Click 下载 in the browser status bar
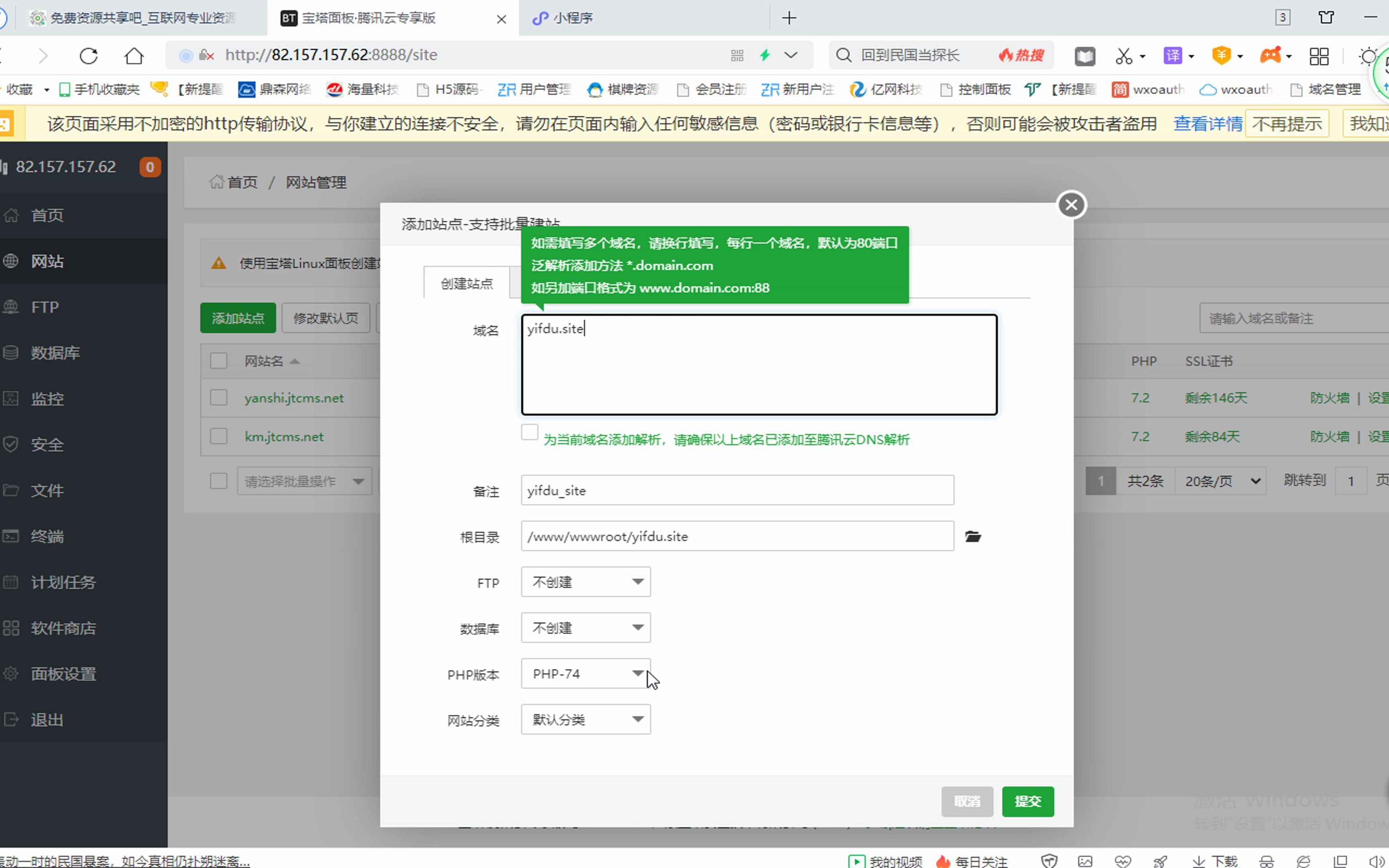This screenshot has height=868, width=1389. (1215, 860)
